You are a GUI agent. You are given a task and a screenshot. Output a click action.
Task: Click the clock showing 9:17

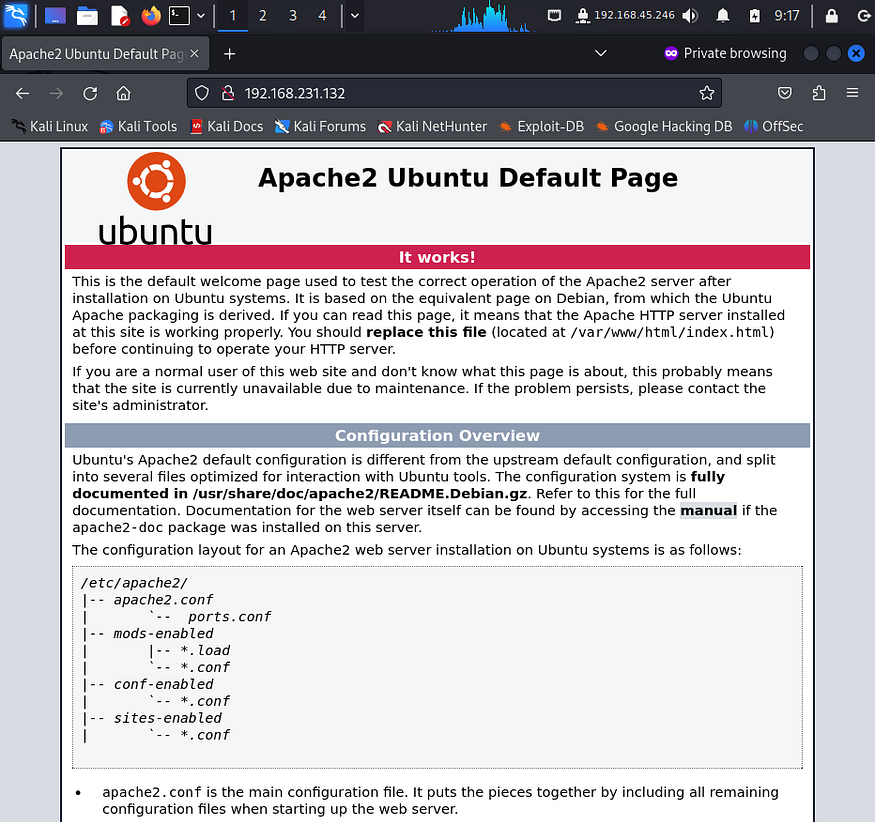point(787,16)
